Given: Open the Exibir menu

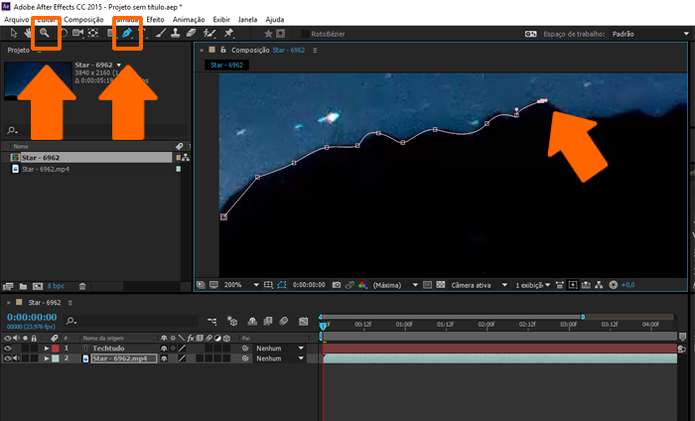Looking at the screenshot, I should (221, 19).
